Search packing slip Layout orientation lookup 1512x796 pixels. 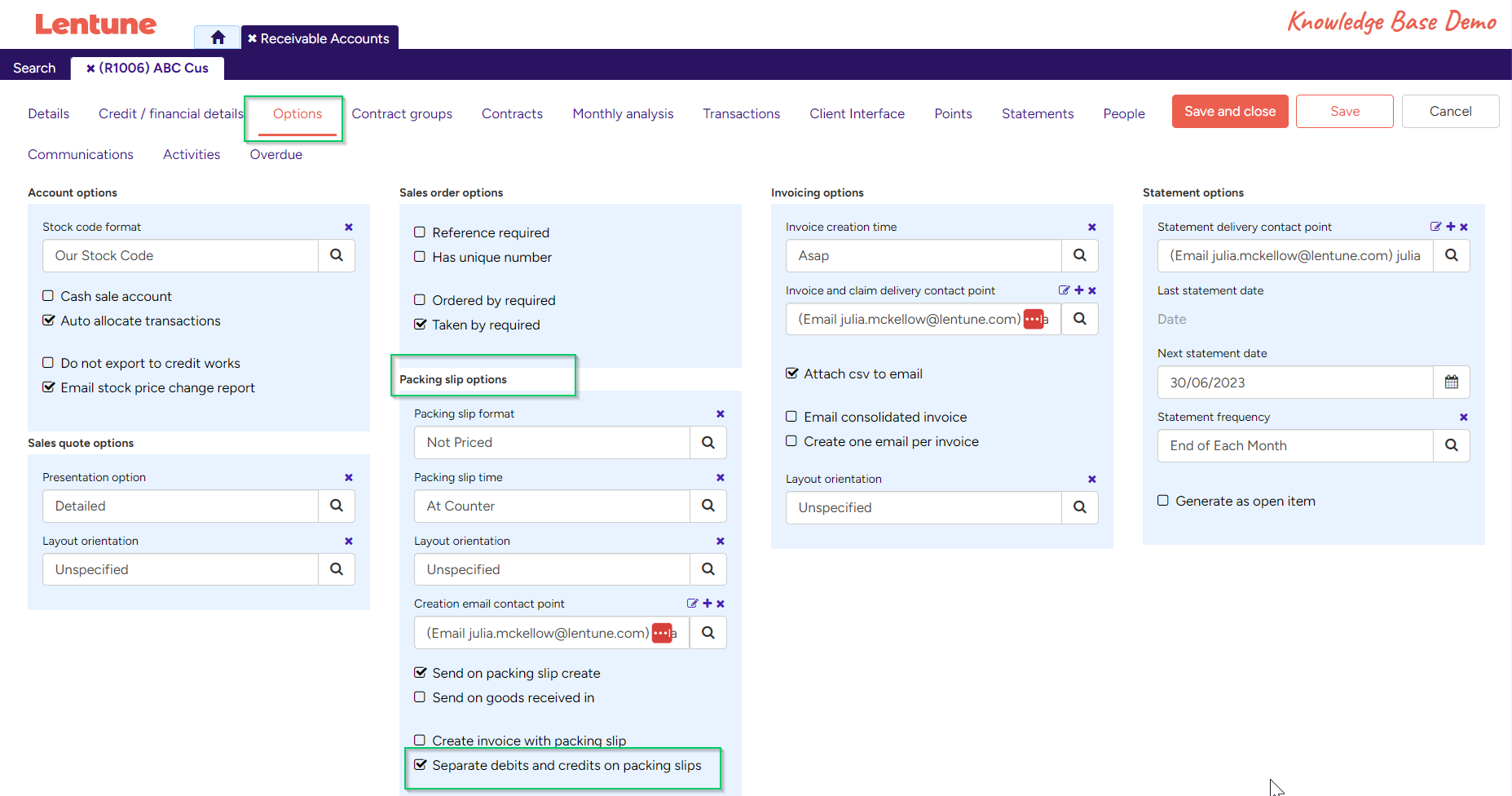[x=708, y=569]
